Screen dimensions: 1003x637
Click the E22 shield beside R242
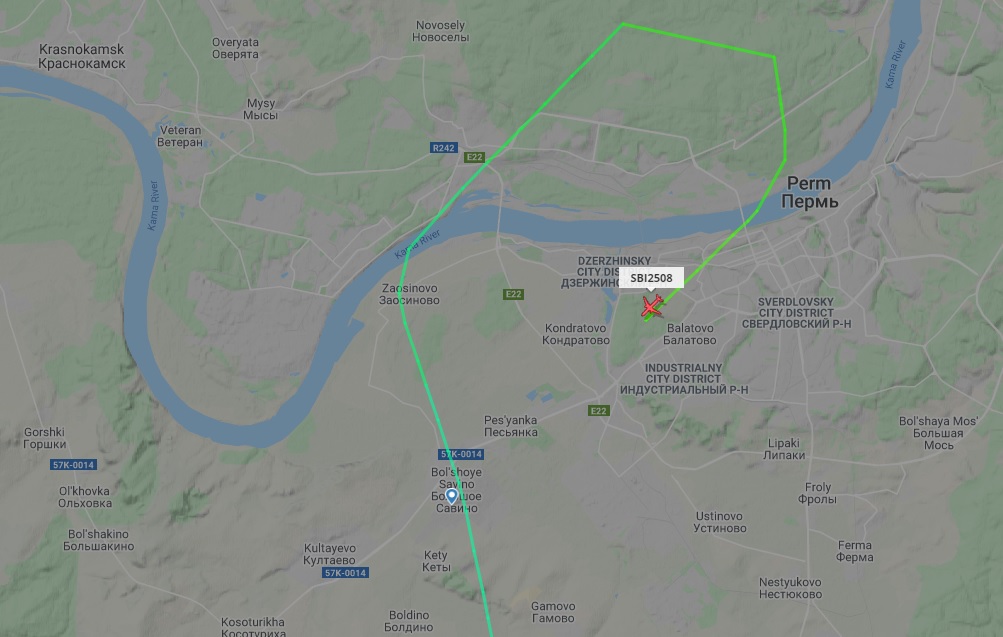click(x=474, y=157)
